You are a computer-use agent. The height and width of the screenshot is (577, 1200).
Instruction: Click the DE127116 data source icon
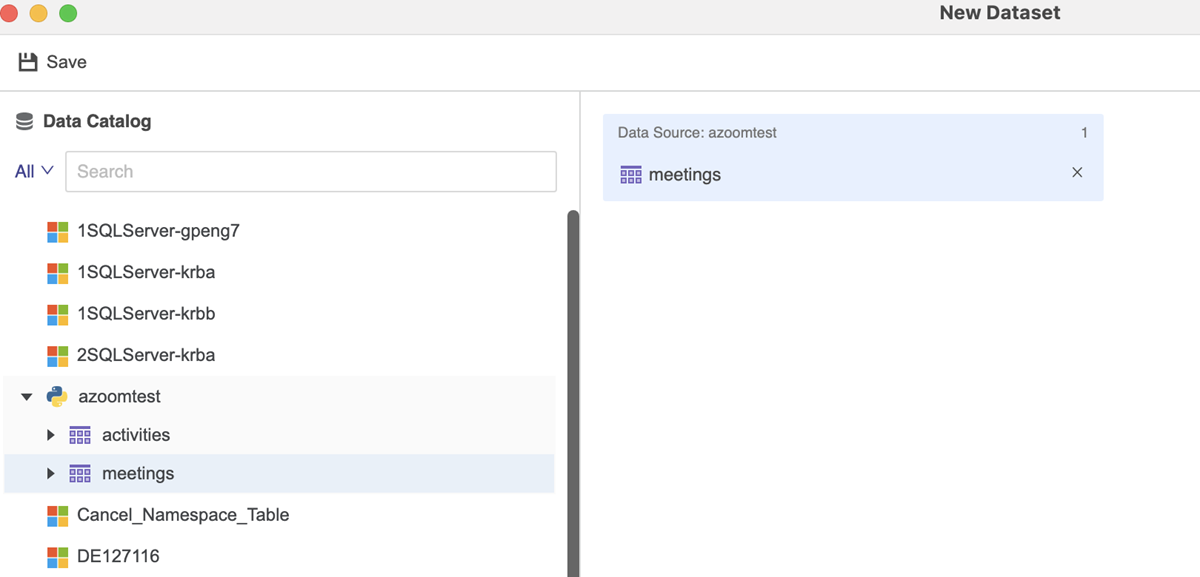pyautogui.click(x=58, y=556)
